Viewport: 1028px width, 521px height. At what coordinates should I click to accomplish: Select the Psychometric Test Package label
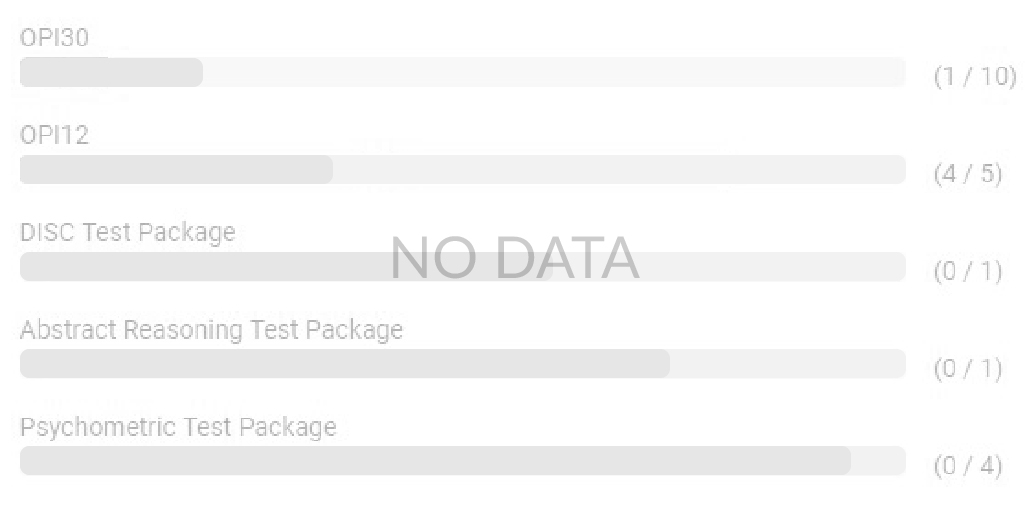coord(178,427)
